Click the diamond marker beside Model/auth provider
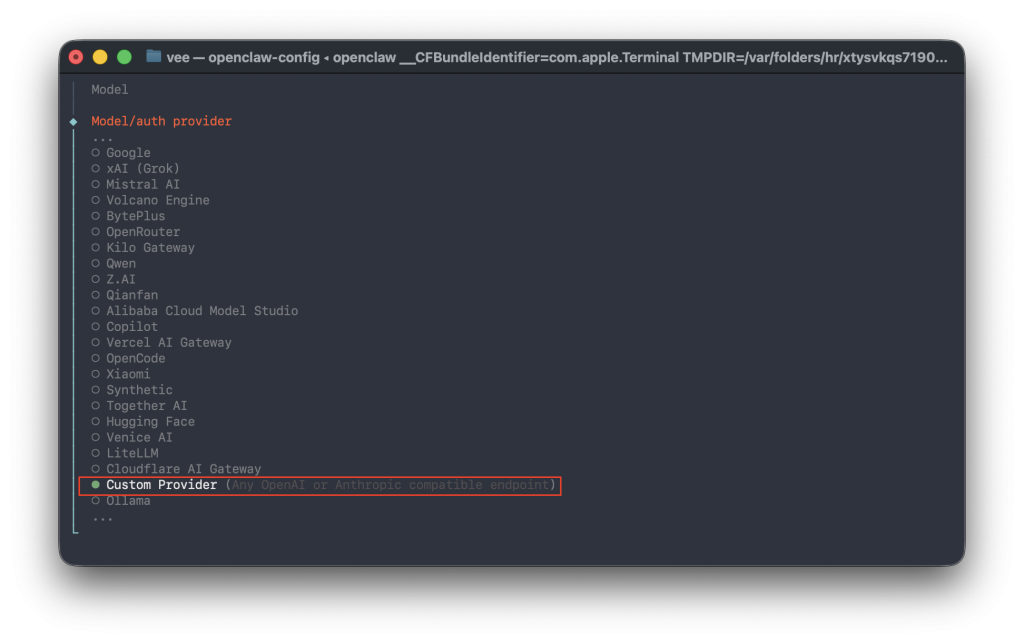Image resolution: width=1024 pixels, height=644 pixels. 73,122
